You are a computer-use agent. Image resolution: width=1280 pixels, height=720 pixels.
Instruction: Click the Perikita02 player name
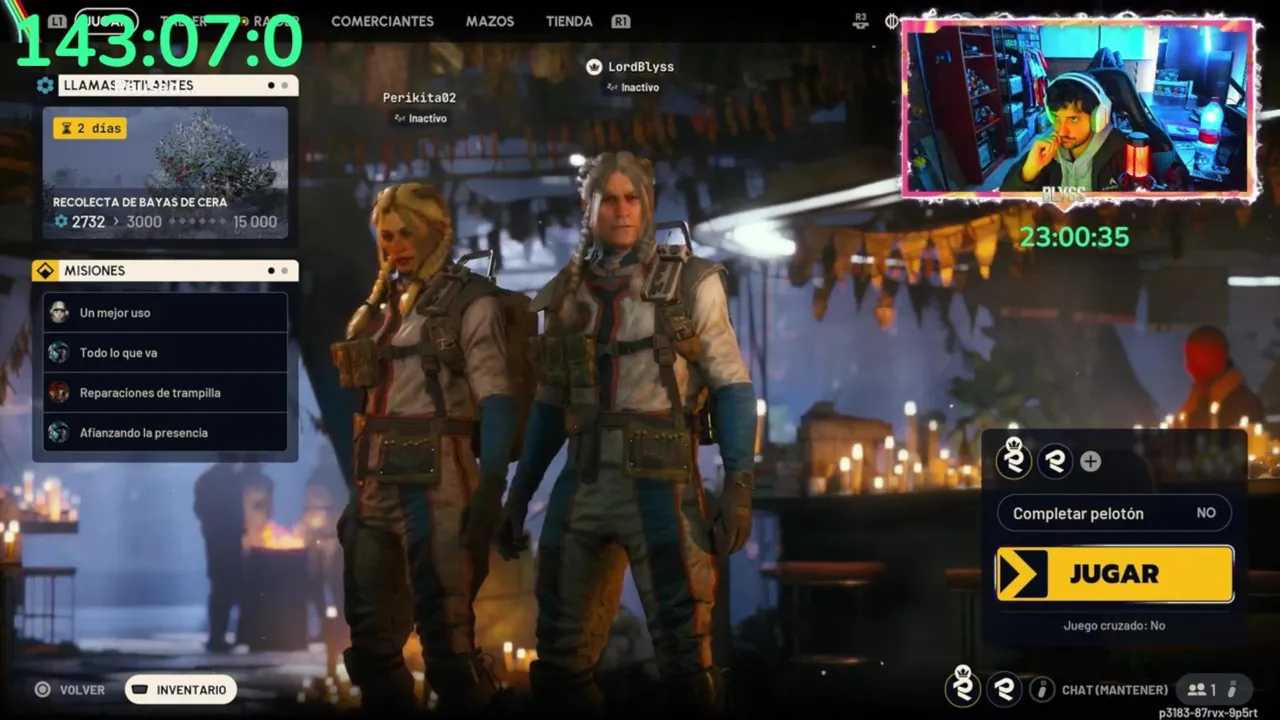(419, 98)
